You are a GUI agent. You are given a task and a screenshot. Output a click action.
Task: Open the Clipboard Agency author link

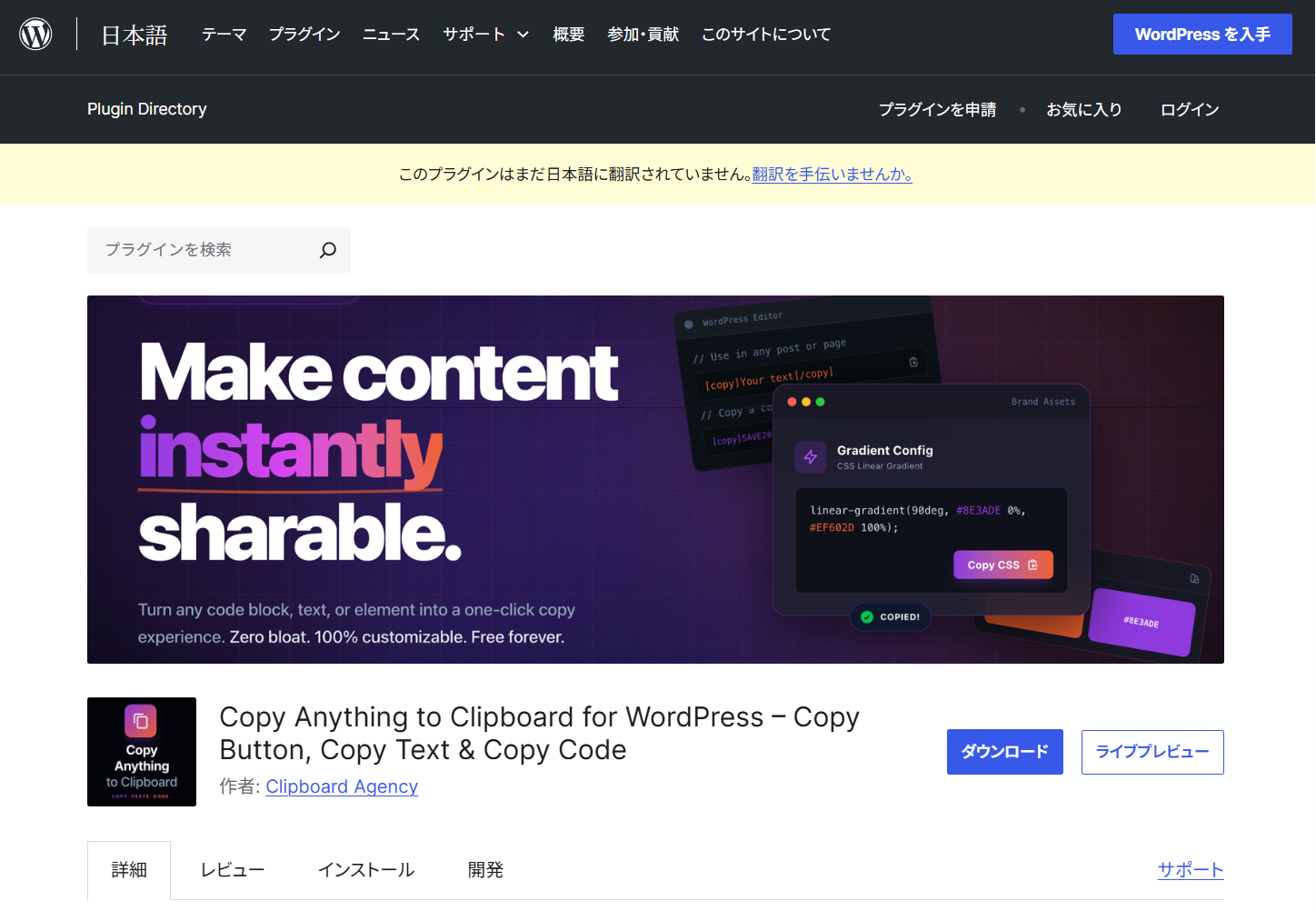[341, 786]
